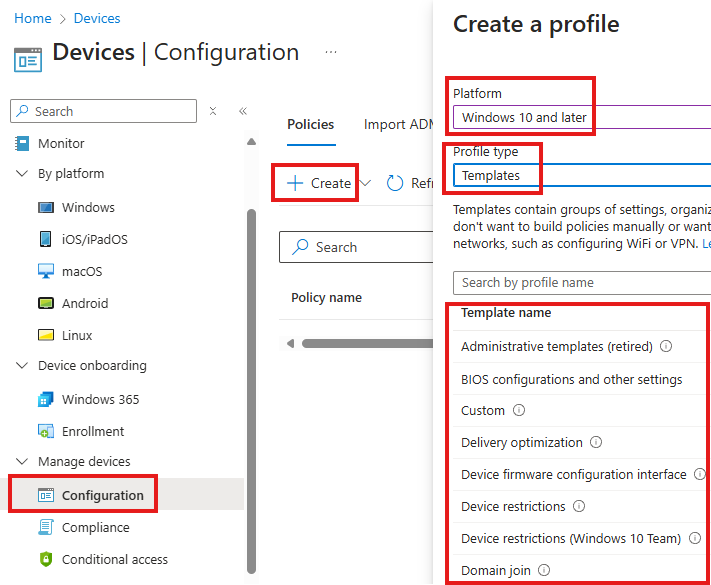This screenshot has width=711, height=585.
Task: Open the Windows 365 icon entry
Action: coord(45,400)
